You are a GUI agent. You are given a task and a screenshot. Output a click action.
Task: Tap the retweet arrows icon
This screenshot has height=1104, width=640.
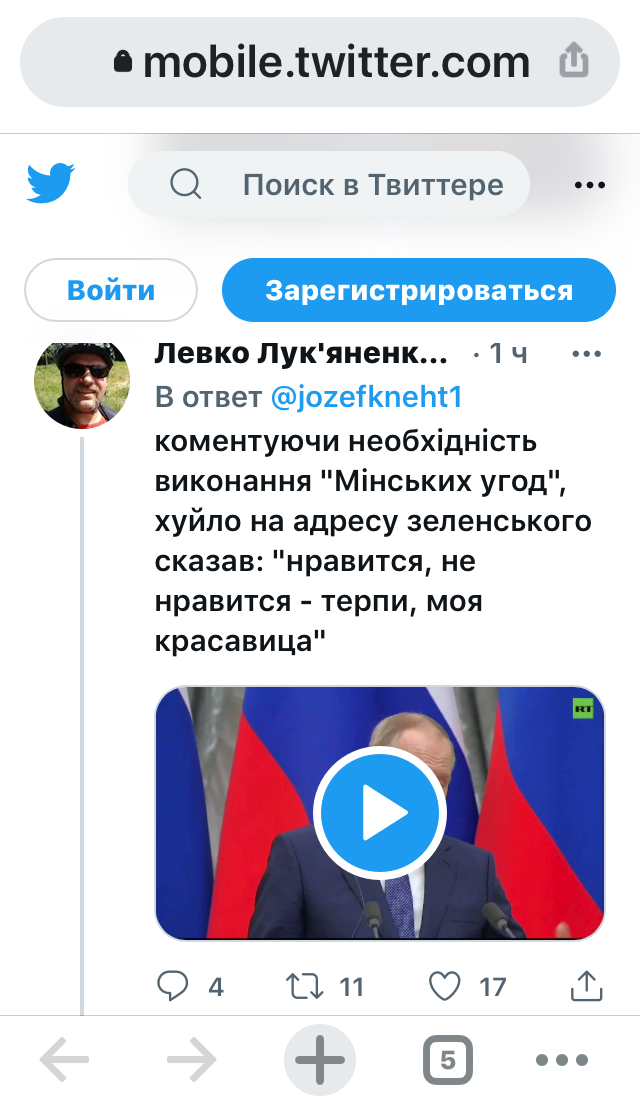pos(305,986)
